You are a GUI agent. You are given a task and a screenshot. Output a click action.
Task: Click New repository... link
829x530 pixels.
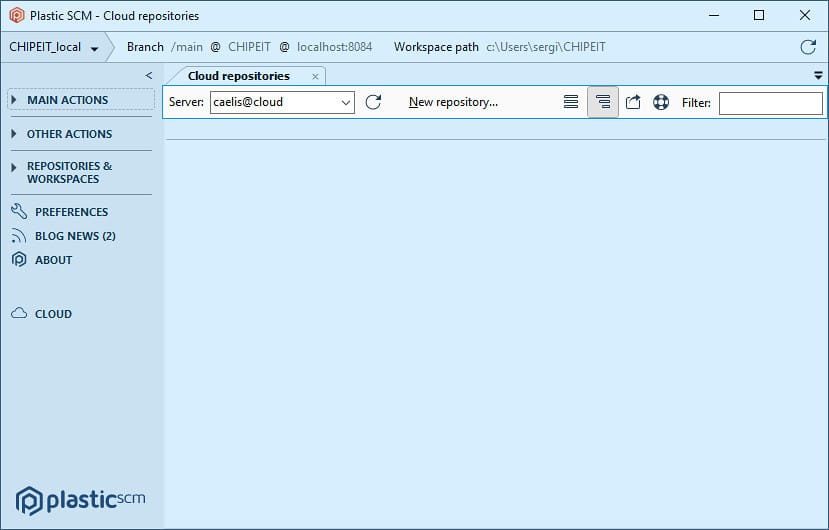tap(453, 102)
